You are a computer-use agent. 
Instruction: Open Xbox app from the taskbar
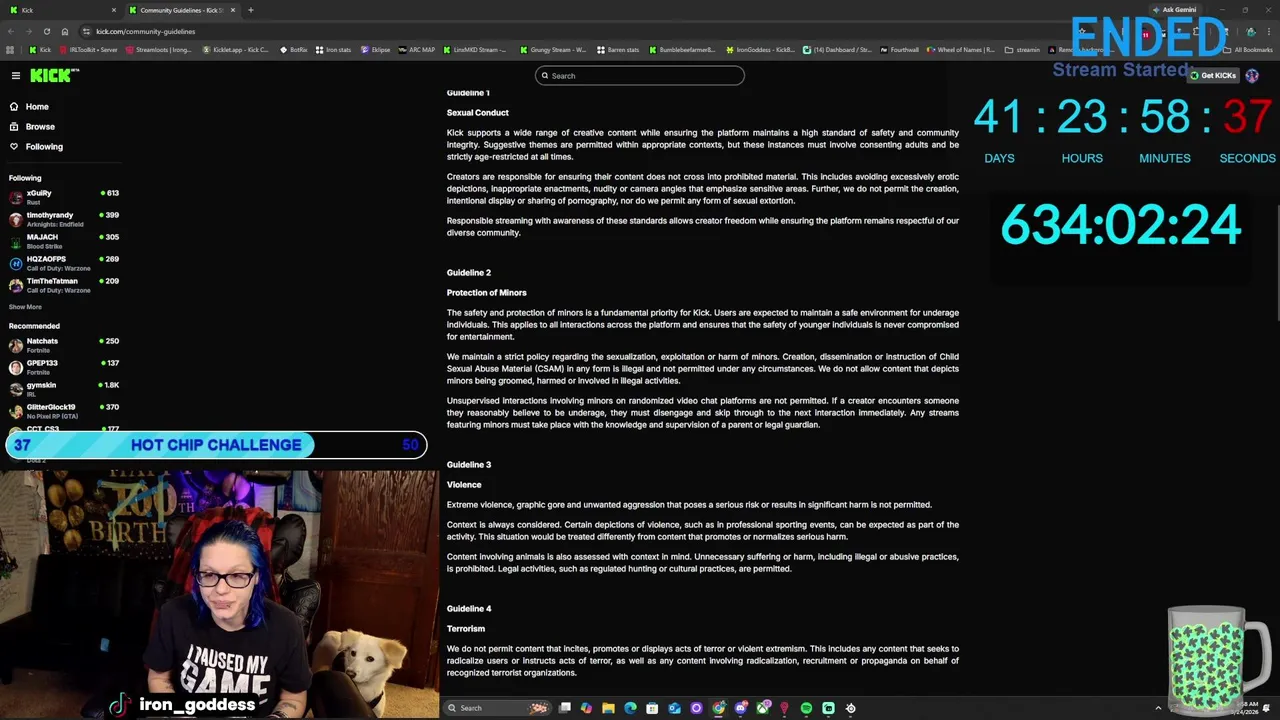[762, 708]
